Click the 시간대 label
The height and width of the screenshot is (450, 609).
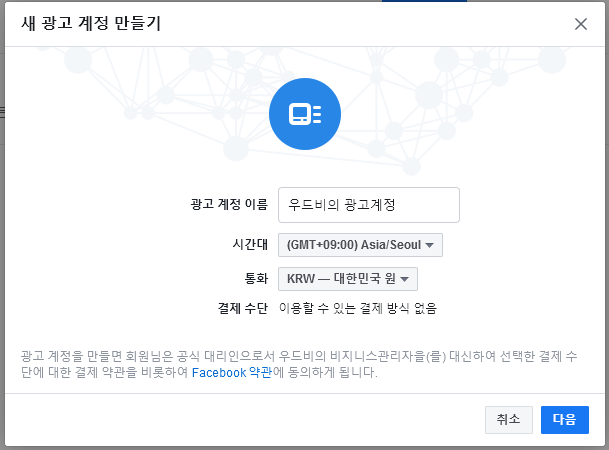(250, 245)
